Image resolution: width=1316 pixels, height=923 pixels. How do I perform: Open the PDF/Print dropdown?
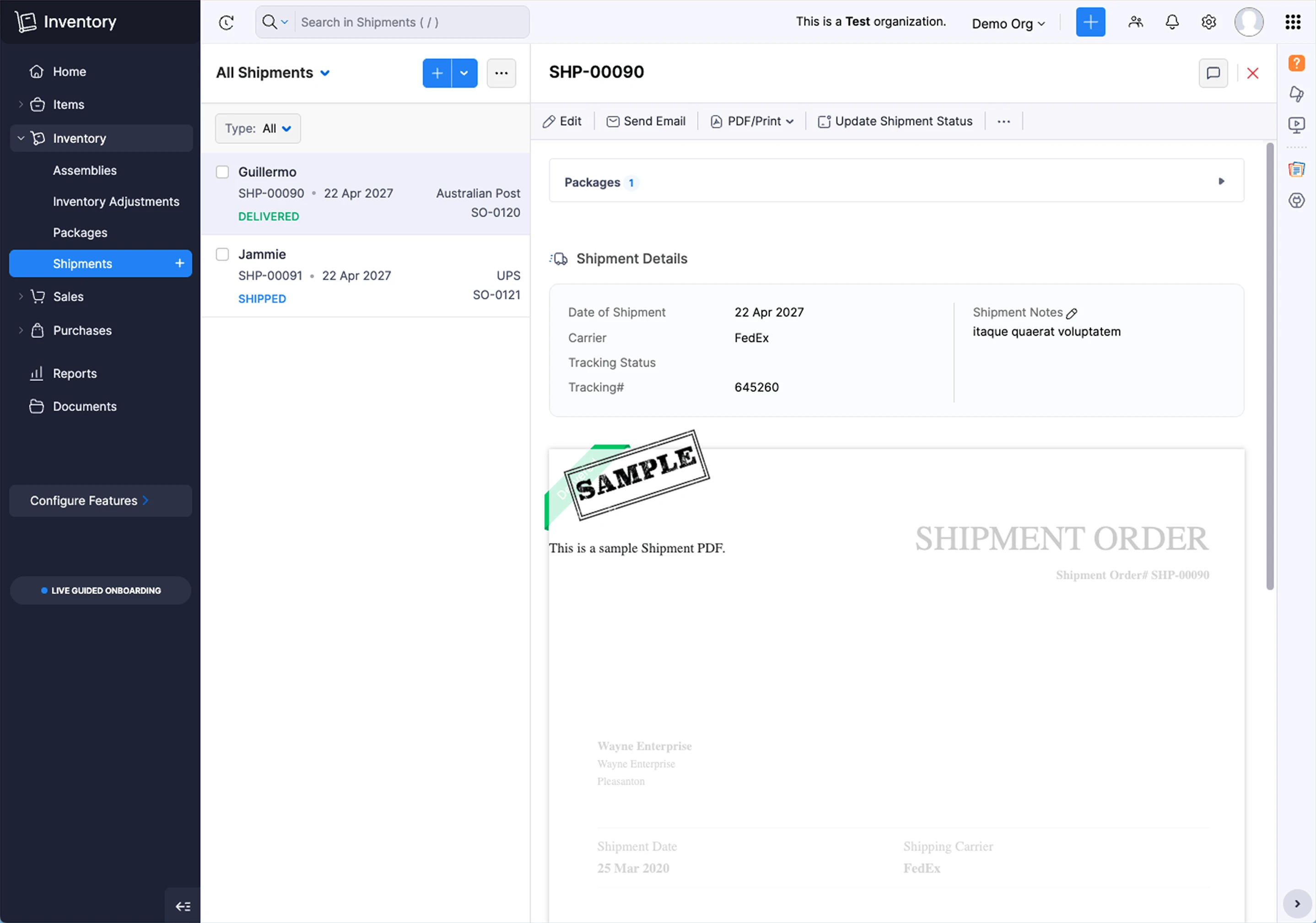(x=751, y=121)
